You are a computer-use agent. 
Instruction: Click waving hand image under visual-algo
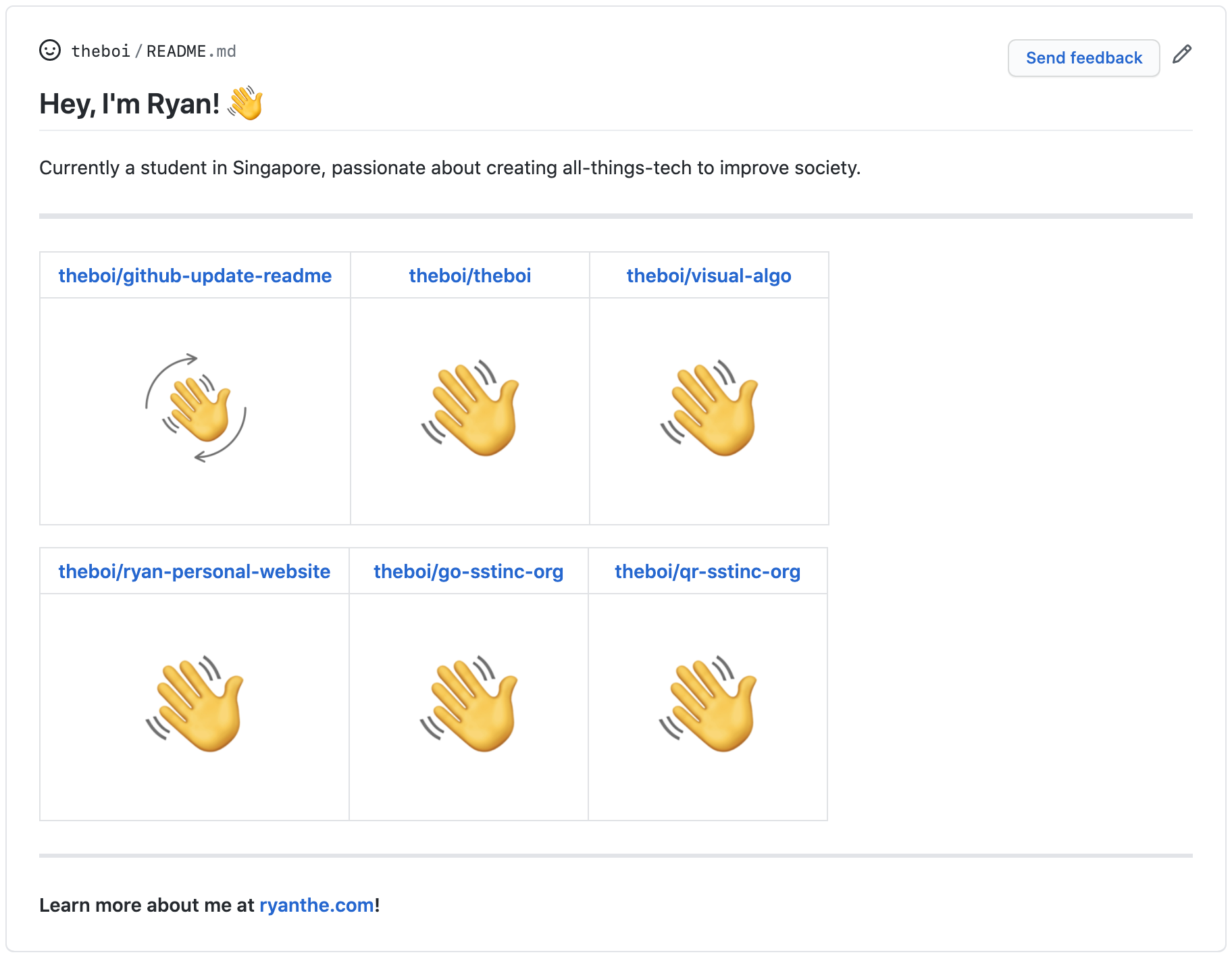pyautogui.click(x=709, y=408)
